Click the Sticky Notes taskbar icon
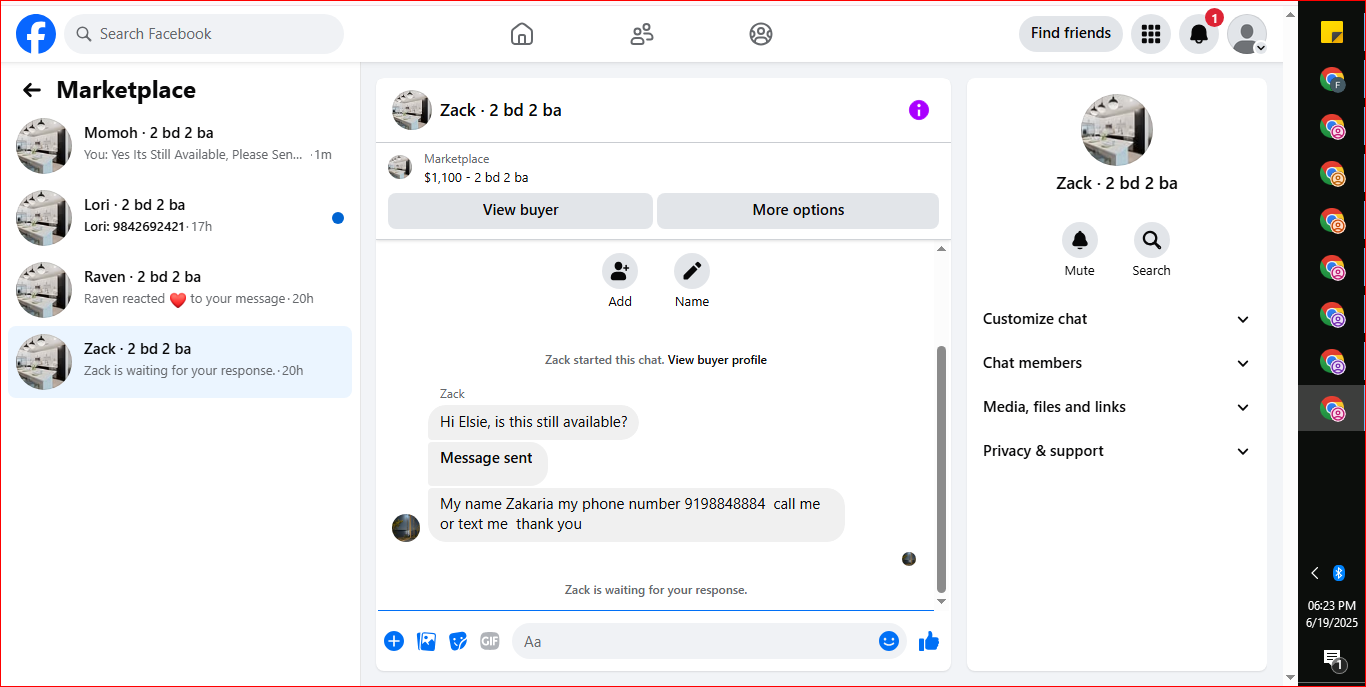The height and width of the screenshot is (687, 1366). pyautogui.click(x=1332, y=32)
